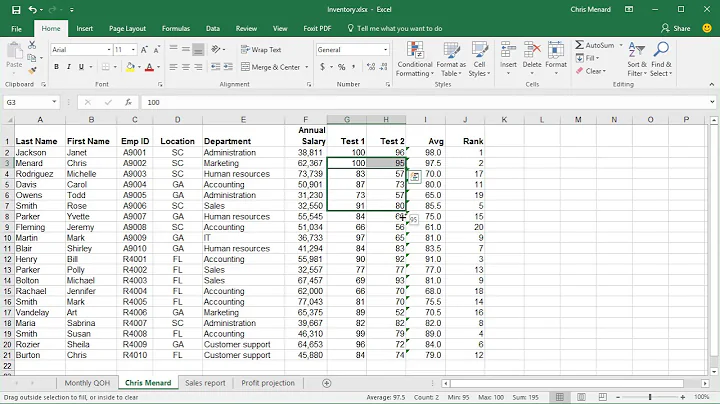Image resolution: width=720 pixels, height=404 pixels.
Task: Click the Save icon in quick access toolbar
Action: (x=16, y=10)
